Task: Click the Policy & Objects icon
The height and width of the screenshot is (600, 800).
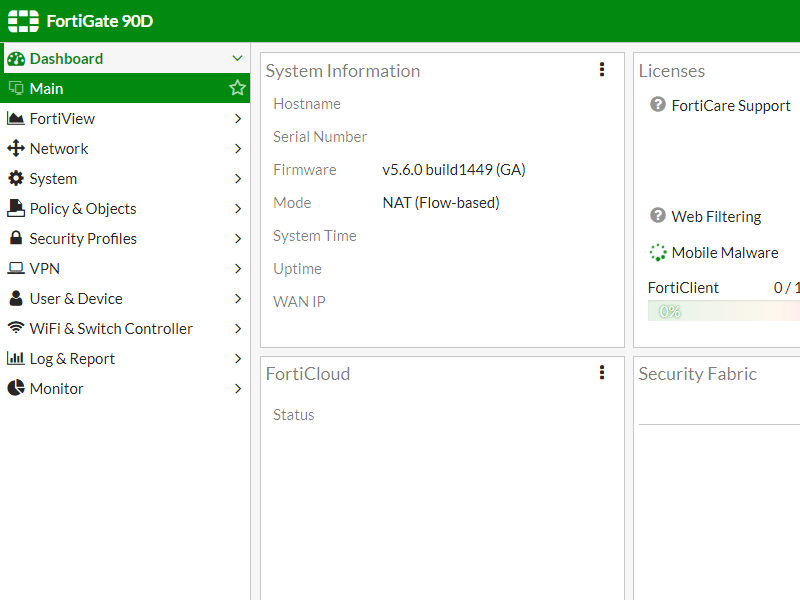Action: pyautogui.click(x=16, y=208)
